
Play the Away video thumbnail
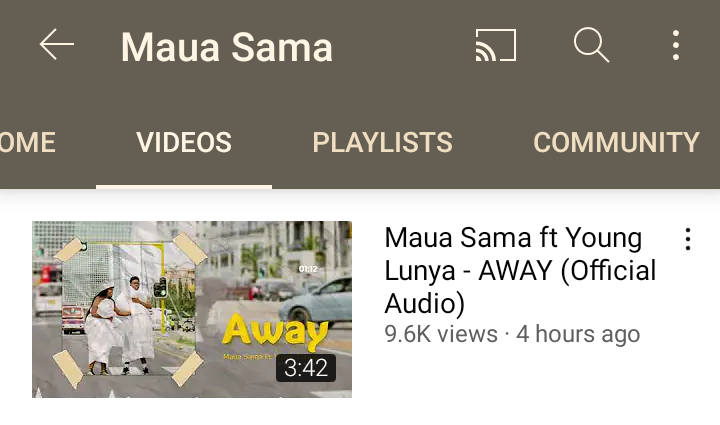pos(192,309)
